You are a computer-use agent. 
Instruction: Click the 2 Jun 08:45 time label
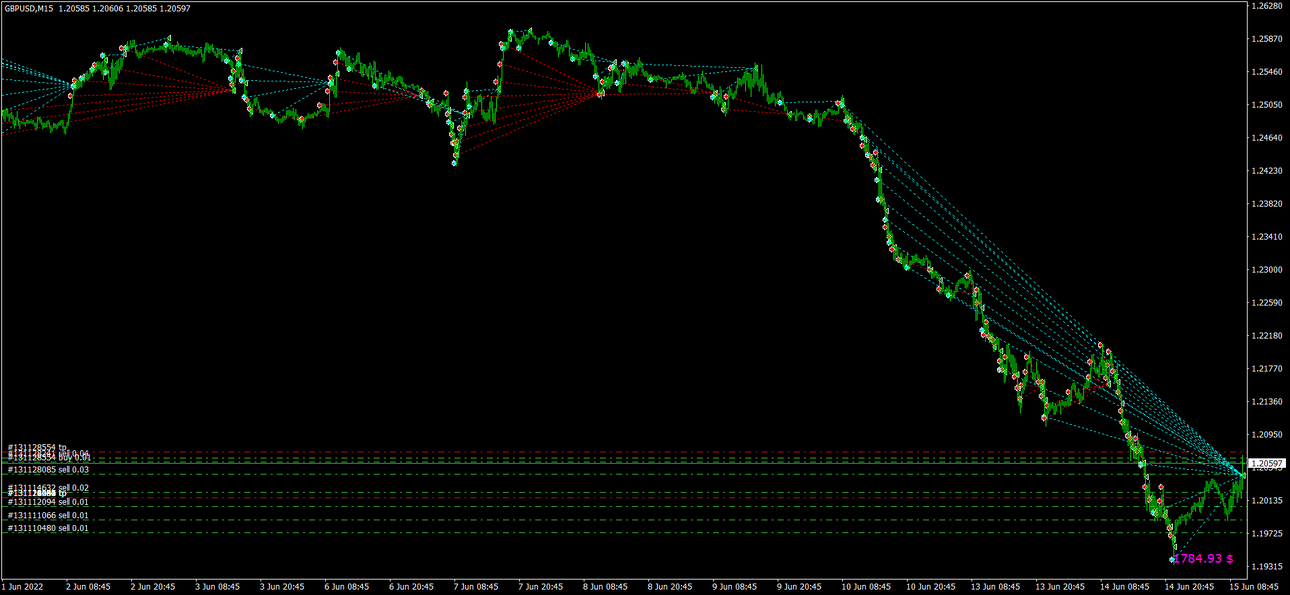87,588
